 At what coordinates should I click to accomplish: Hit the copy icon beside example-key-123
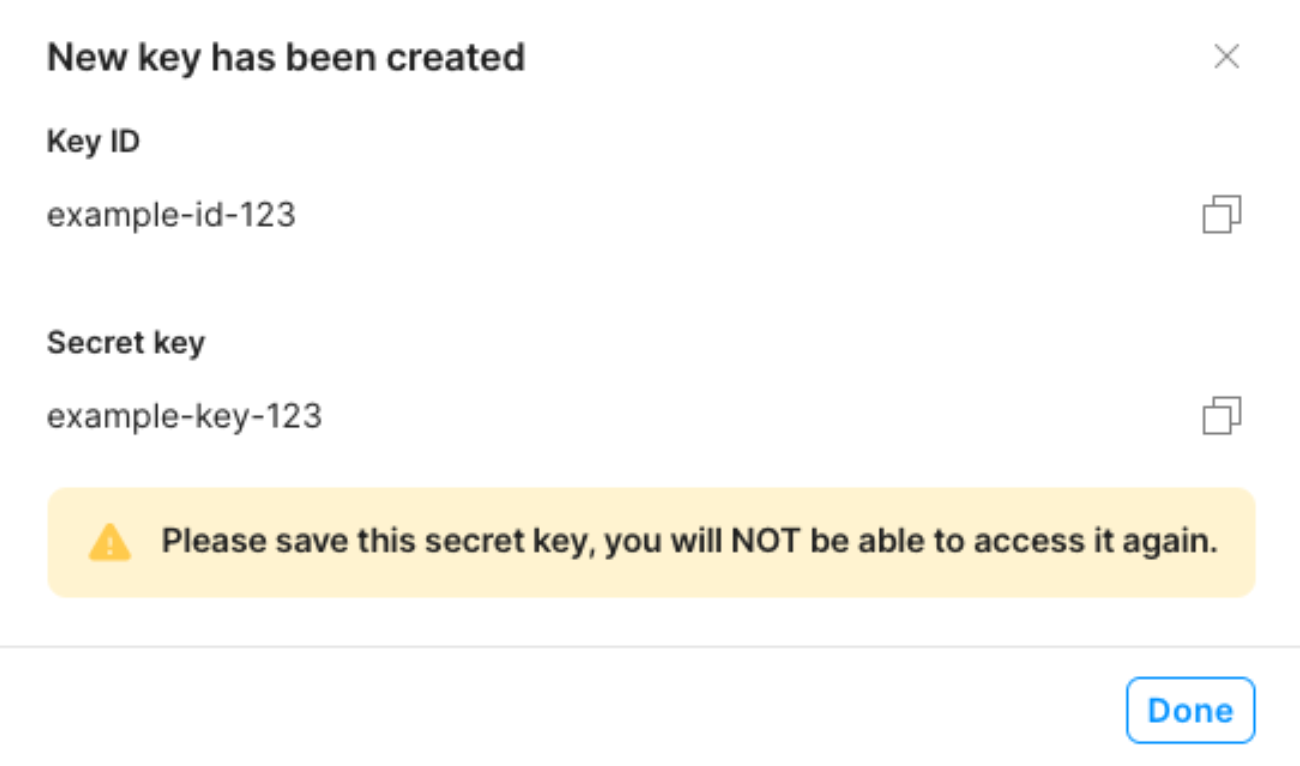click(x=1221, y=416)
